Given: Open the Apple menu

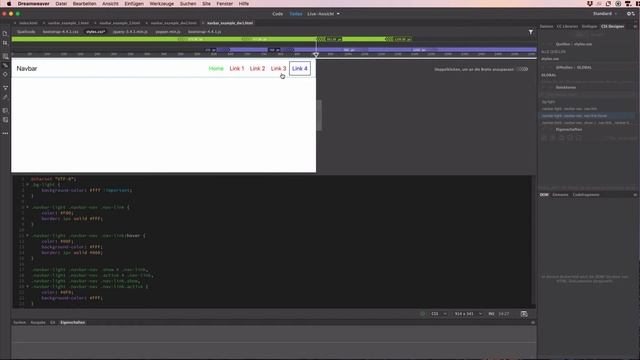Looking at the screenshot, I should pyautogui.click(x=9, y=4).
